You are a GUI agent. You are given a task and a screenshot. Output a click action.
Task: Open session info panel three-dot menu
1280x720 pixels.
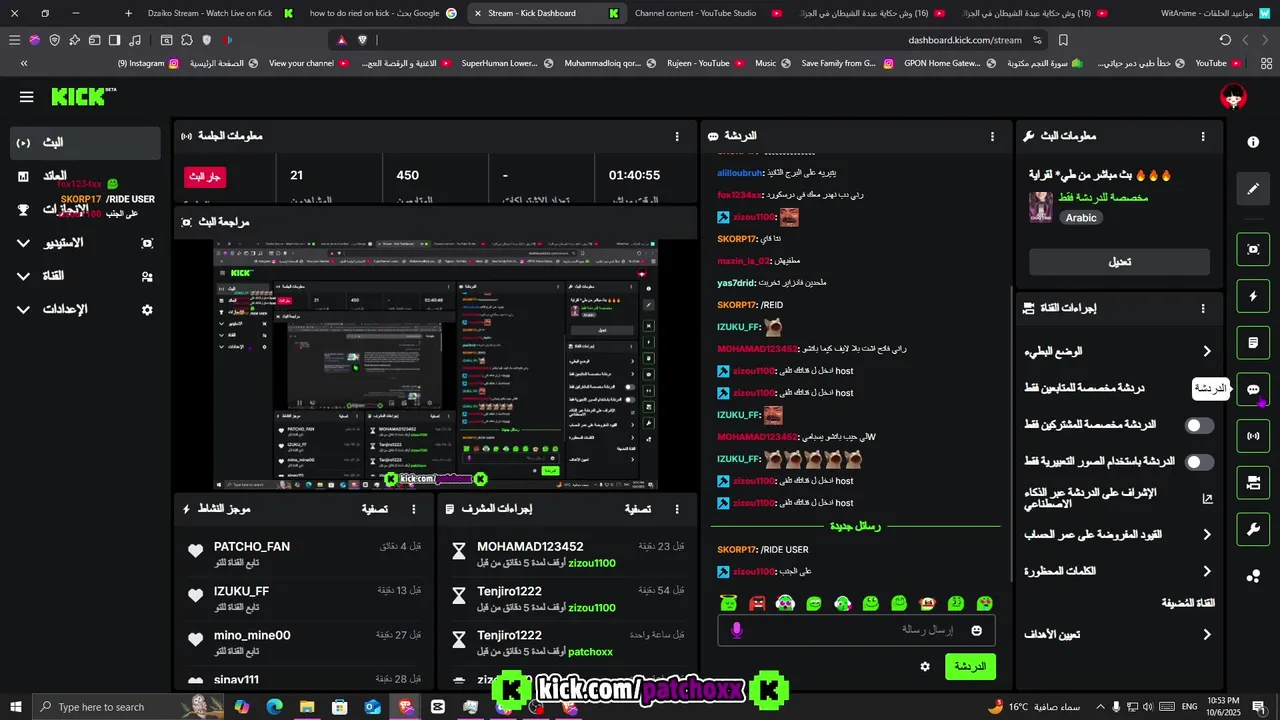tap(677, 136)
